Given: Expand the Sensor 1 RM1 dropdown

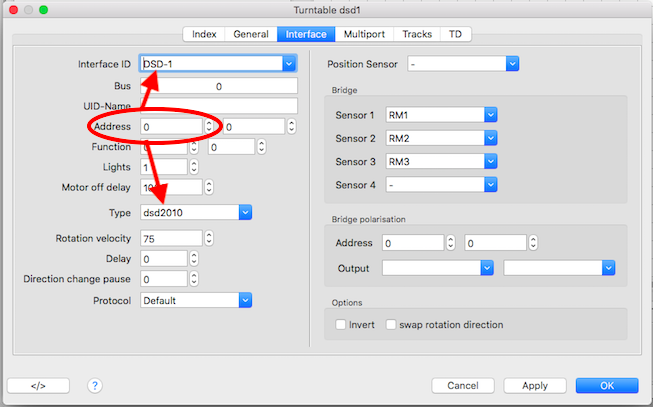Looking at the screenshot, I should coord(490,115).
